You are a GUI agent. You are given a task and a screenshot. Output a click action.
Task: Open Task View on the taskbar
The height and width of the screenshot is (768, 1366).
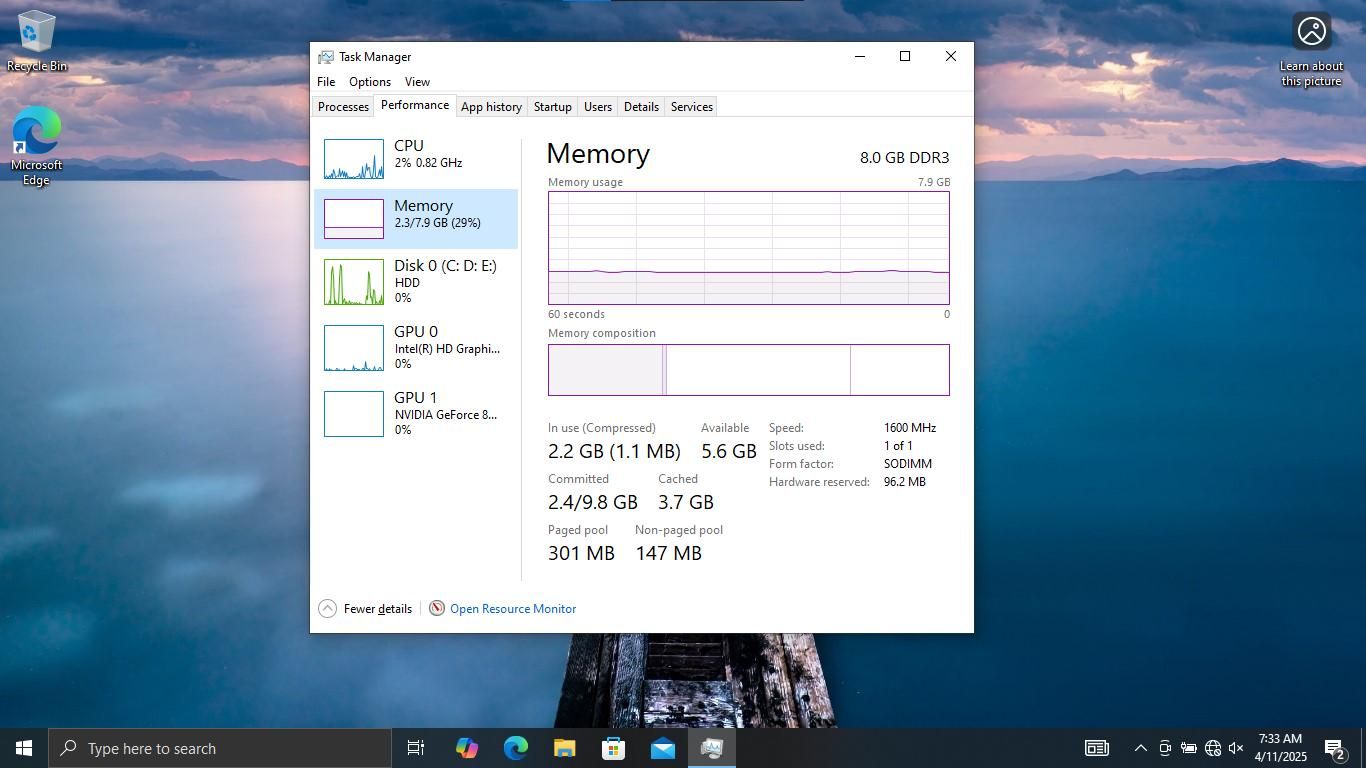click(416, 748)
